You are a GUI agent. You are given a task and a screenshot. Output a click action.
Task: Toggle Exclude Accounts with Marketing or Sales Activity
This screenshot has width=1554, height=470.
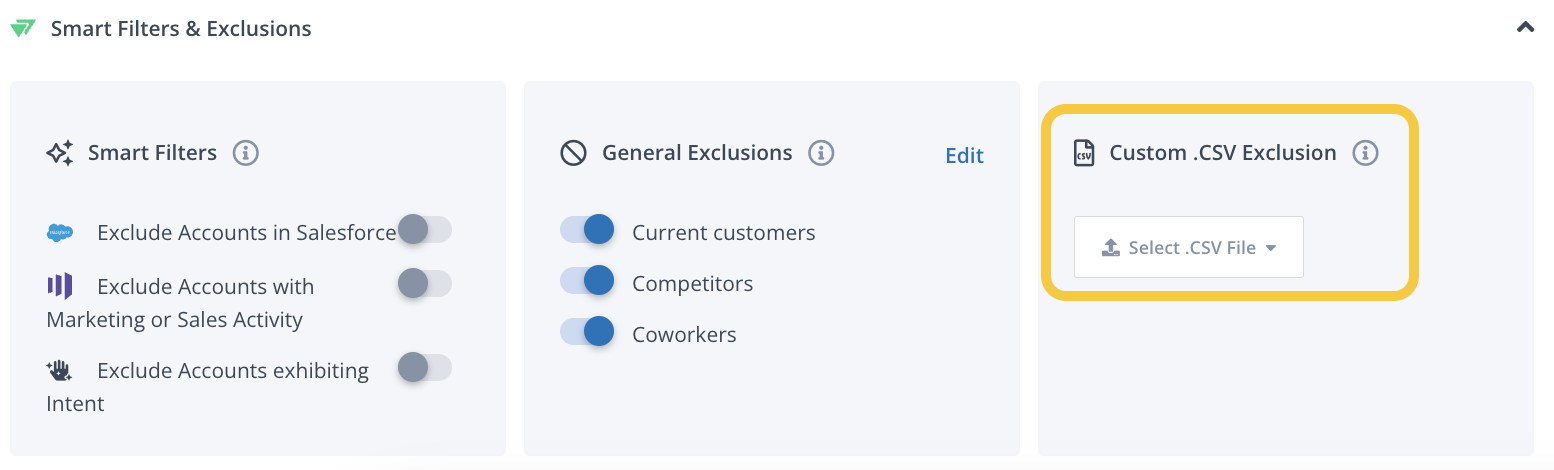tap(424, 284)
